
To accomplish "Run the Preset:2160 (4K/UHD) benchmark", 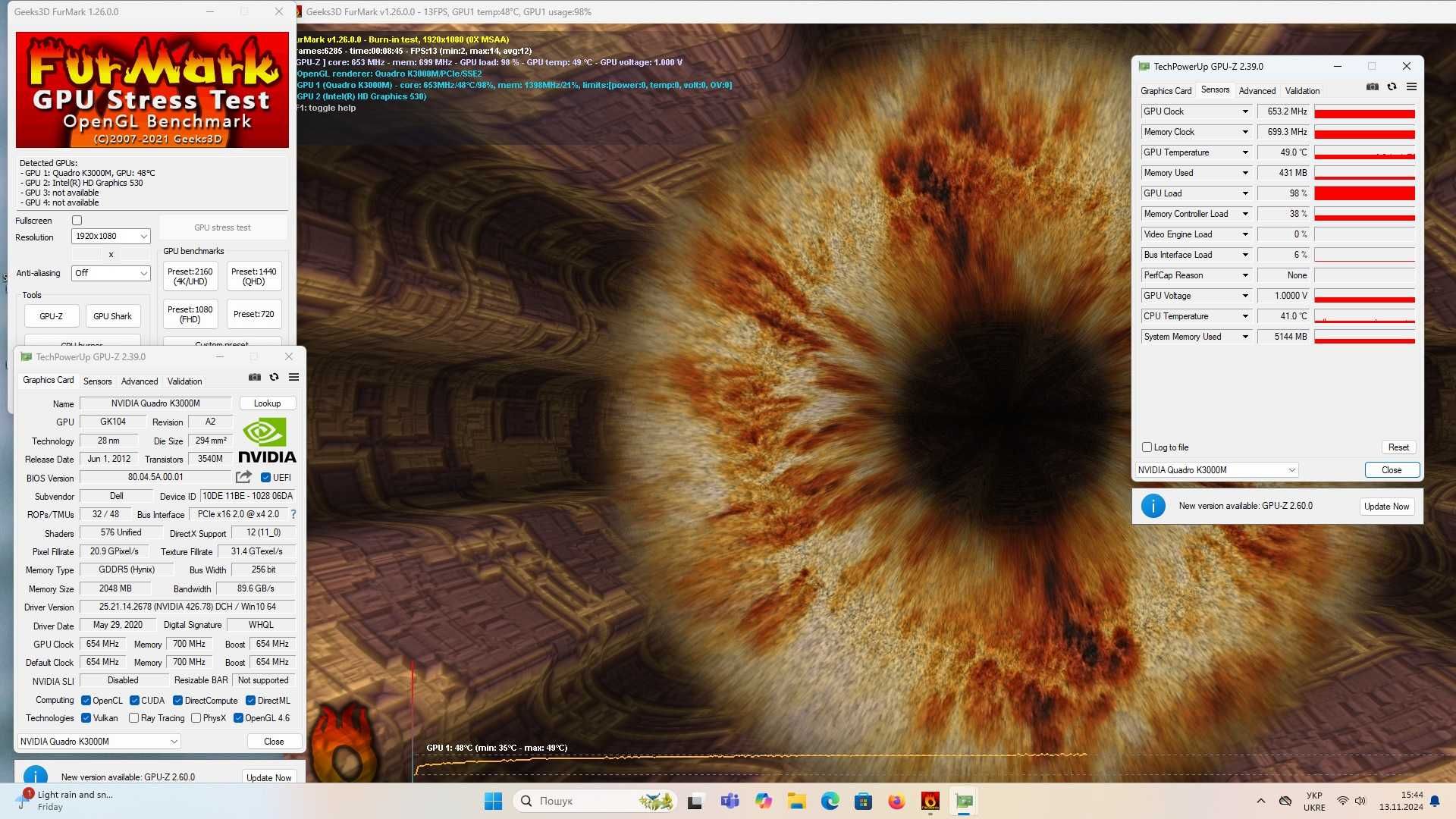I will [x=190, y=276].
